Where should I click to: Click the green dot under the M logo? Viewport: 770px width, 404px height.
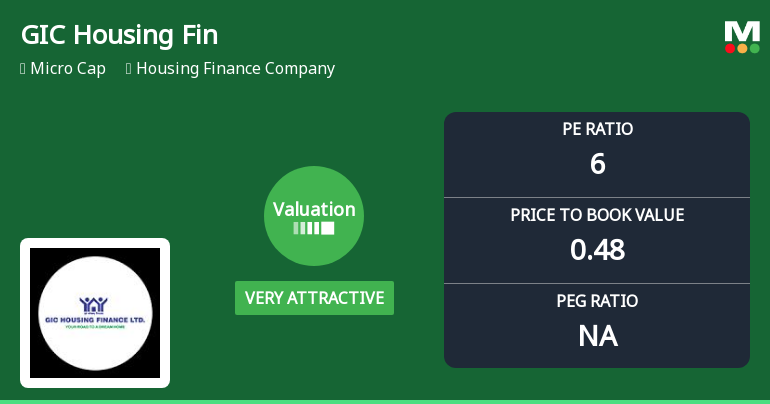pyautogui.click(x=754, y=48)
